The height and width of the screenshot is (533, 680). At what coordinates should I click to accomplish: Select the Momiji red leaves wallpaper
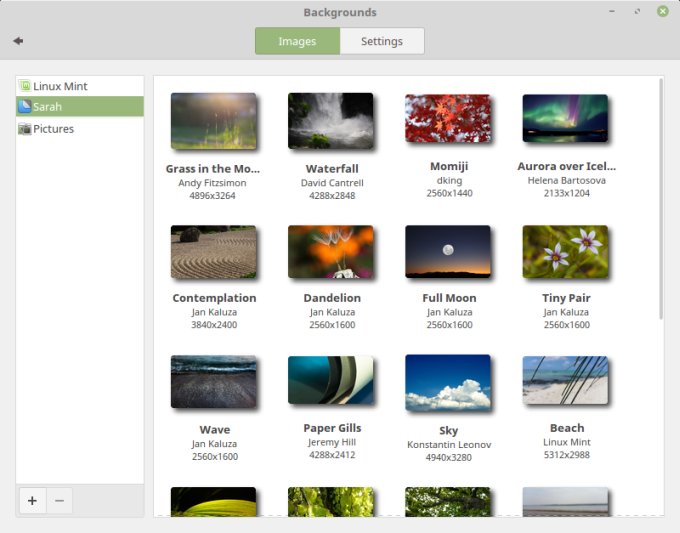[447, 119]
